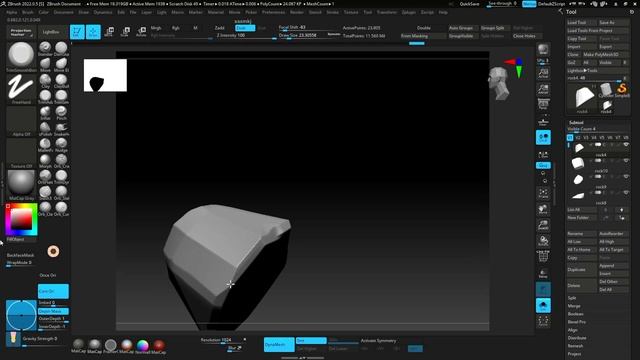The width and height of the screenshot is (640, 360).
Task: Click the Append button
Action: tap(613, 266)
